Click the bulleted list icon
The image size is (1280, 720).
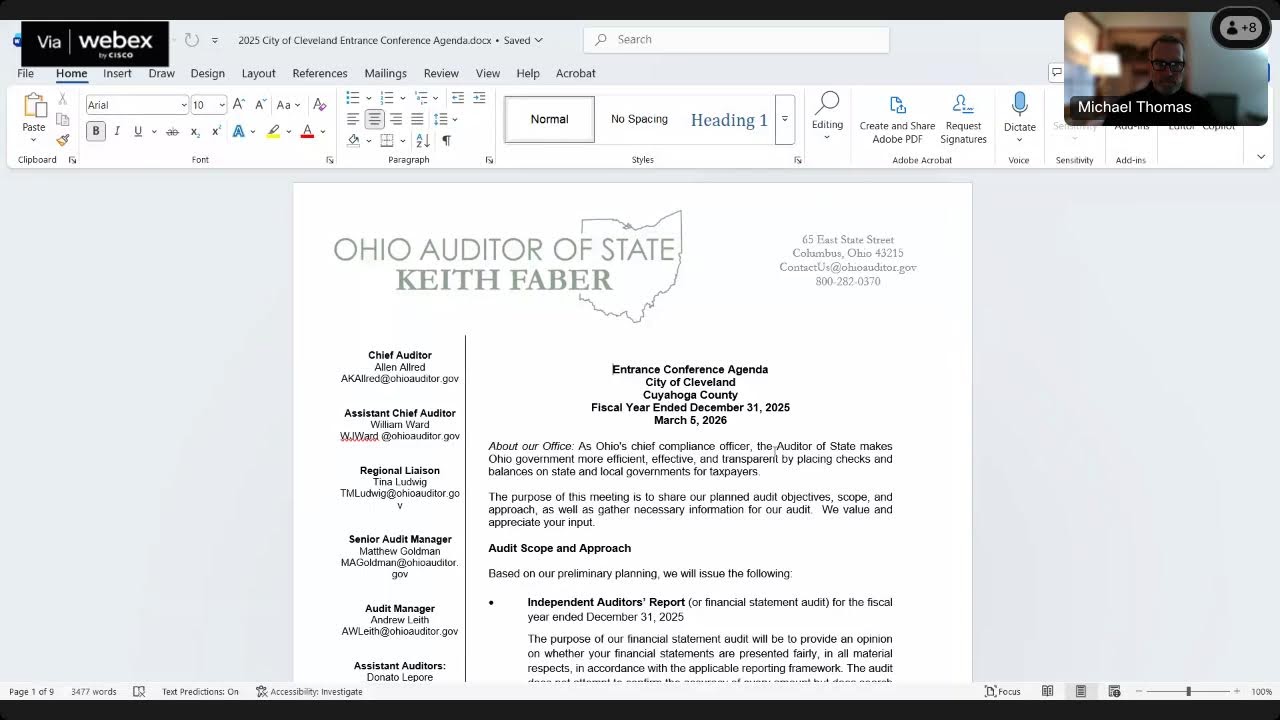point(353,97)
